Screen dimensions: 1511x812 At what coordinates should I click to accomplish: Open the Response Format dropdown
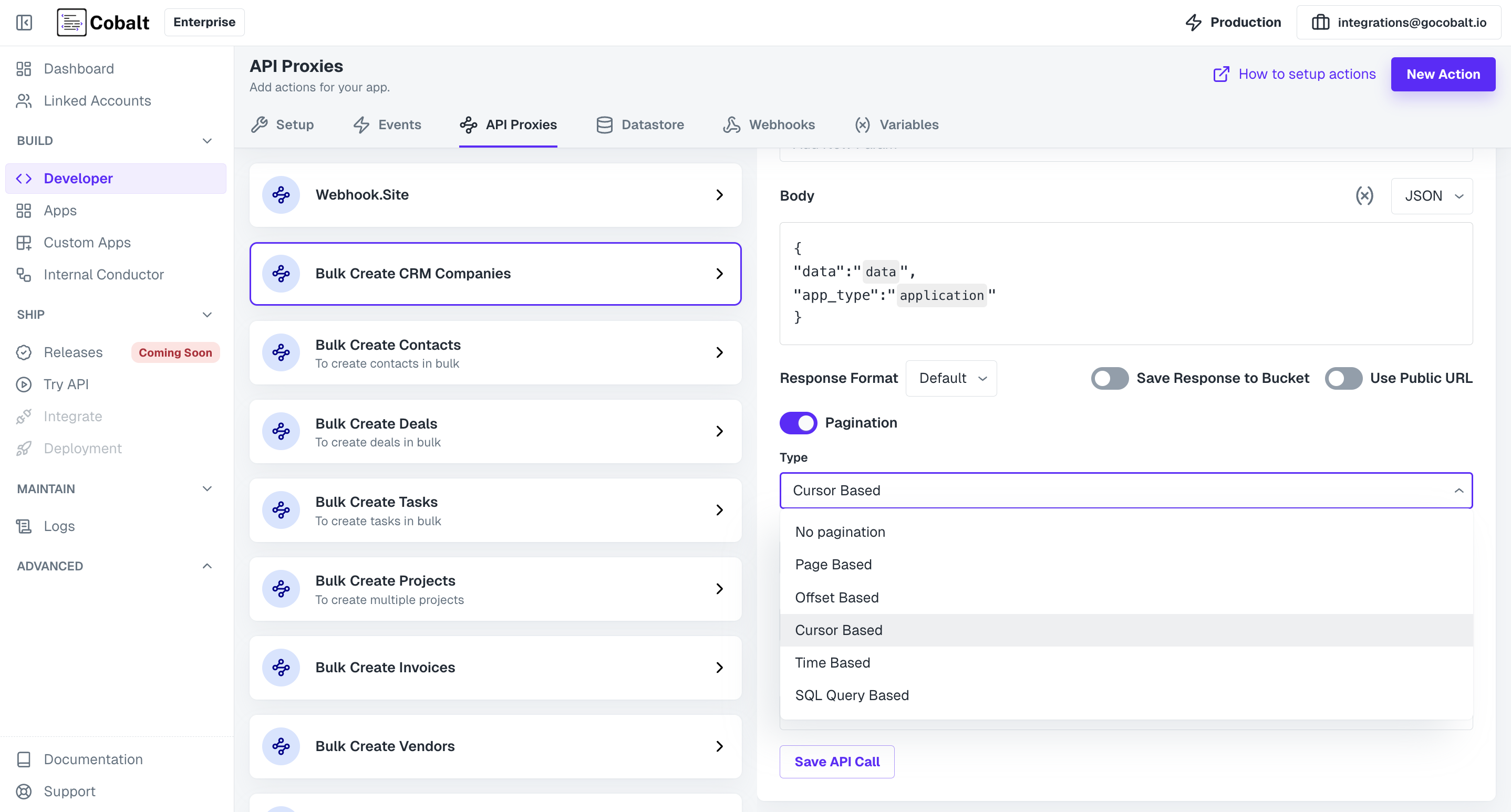(951, 378)
